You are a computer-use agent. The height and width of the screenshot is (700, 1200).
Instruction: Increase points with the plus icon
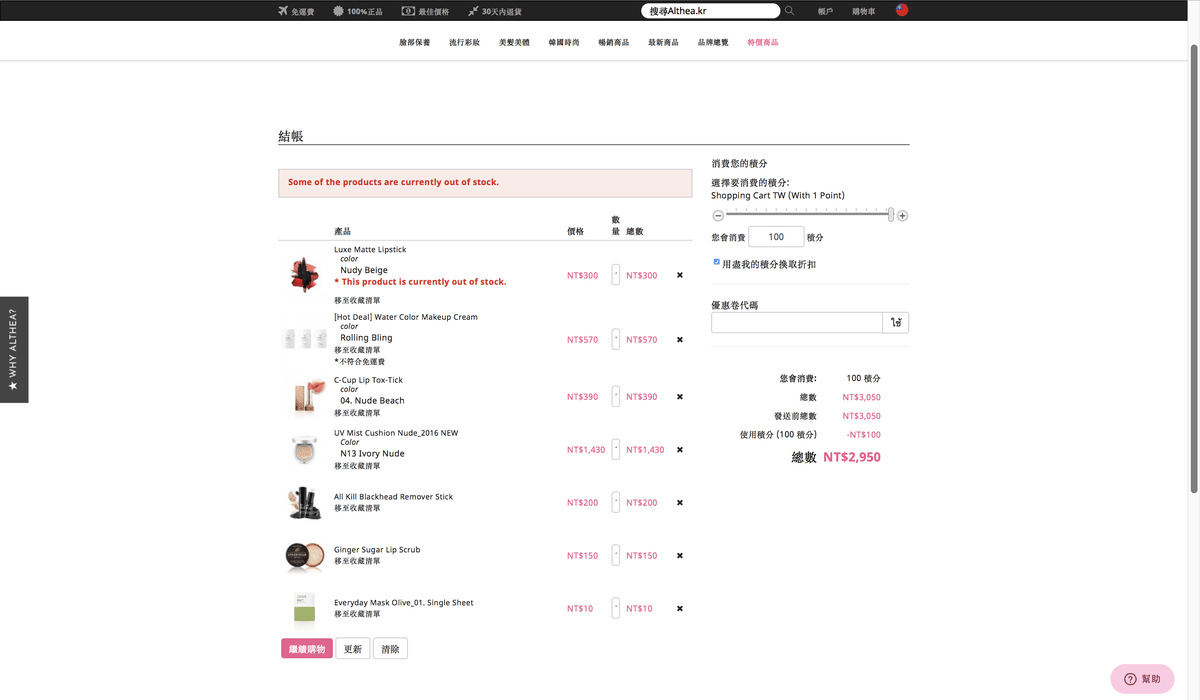pyautogui.click(x=902, y=215)
